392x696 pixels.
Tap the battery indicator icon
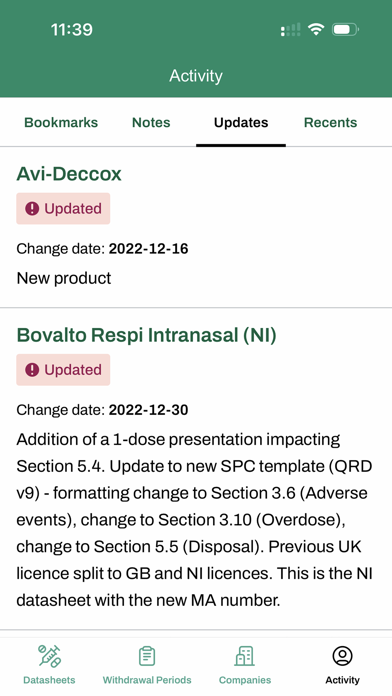(345, 30)
